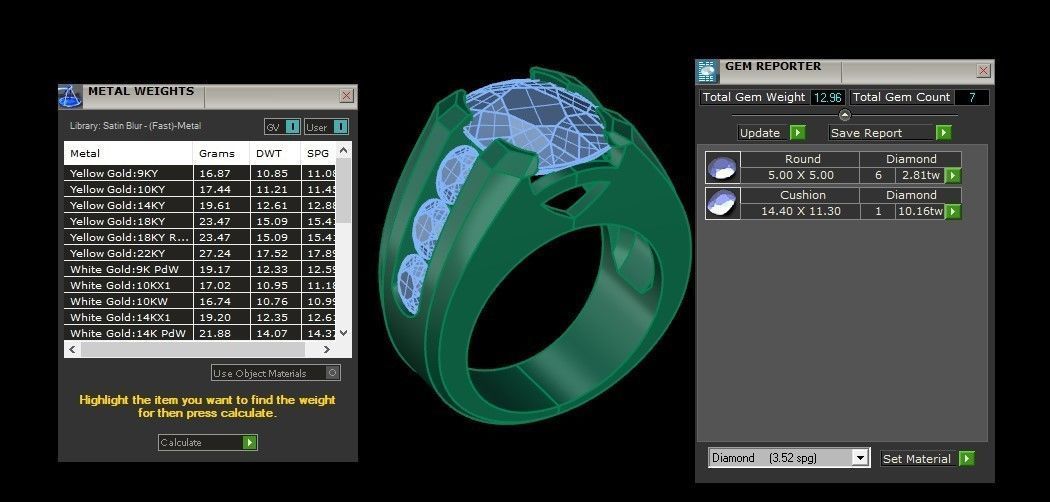Viewport: 1050px width, 502px height.
Task: Click the Grams column header
Action: click(x=222, y=153)
